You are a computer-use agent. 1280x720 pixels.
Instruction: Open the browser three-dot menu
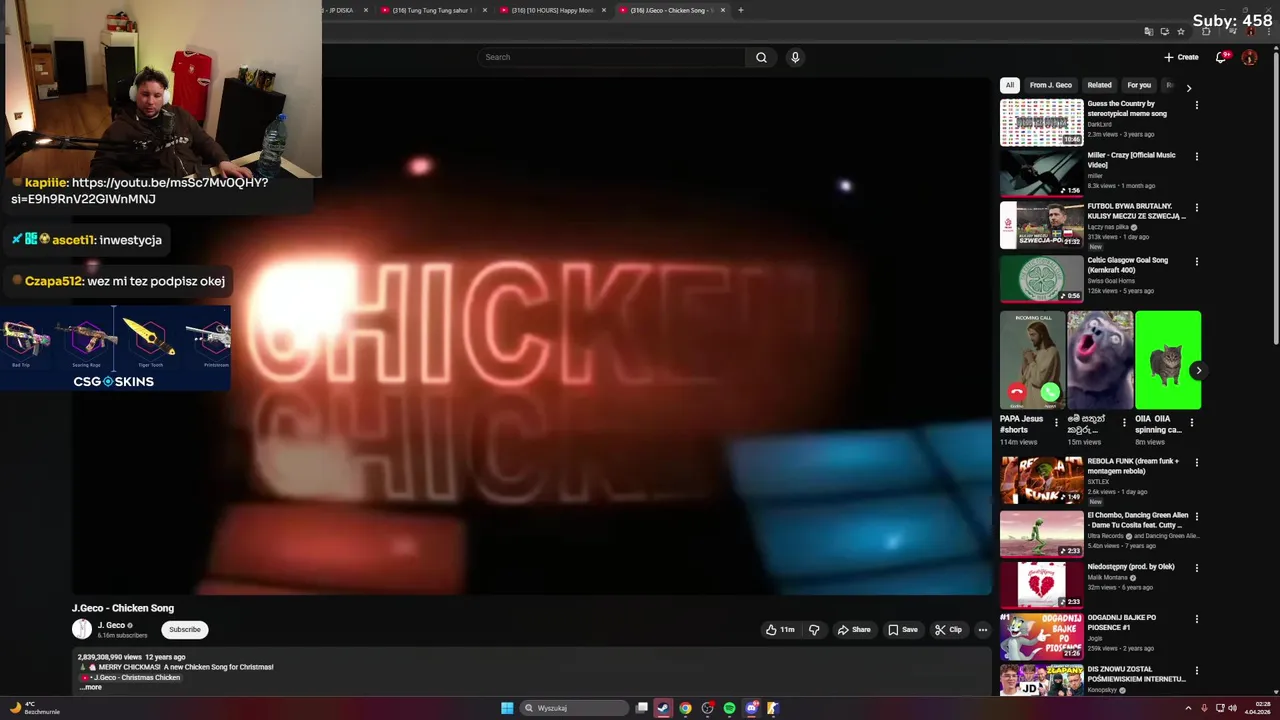click(1270, 31)
